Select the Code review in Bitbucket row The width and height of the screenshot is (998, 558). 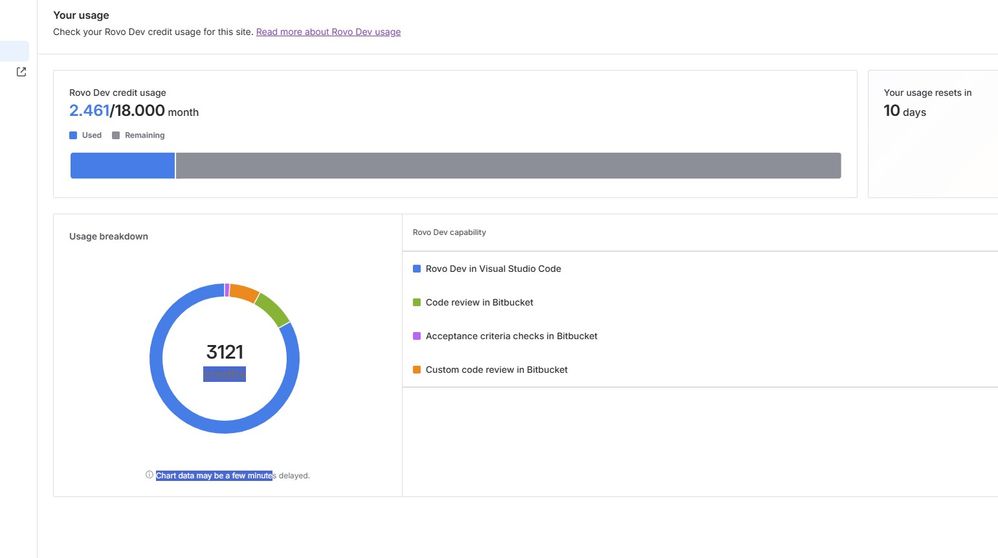pos(700,302)
